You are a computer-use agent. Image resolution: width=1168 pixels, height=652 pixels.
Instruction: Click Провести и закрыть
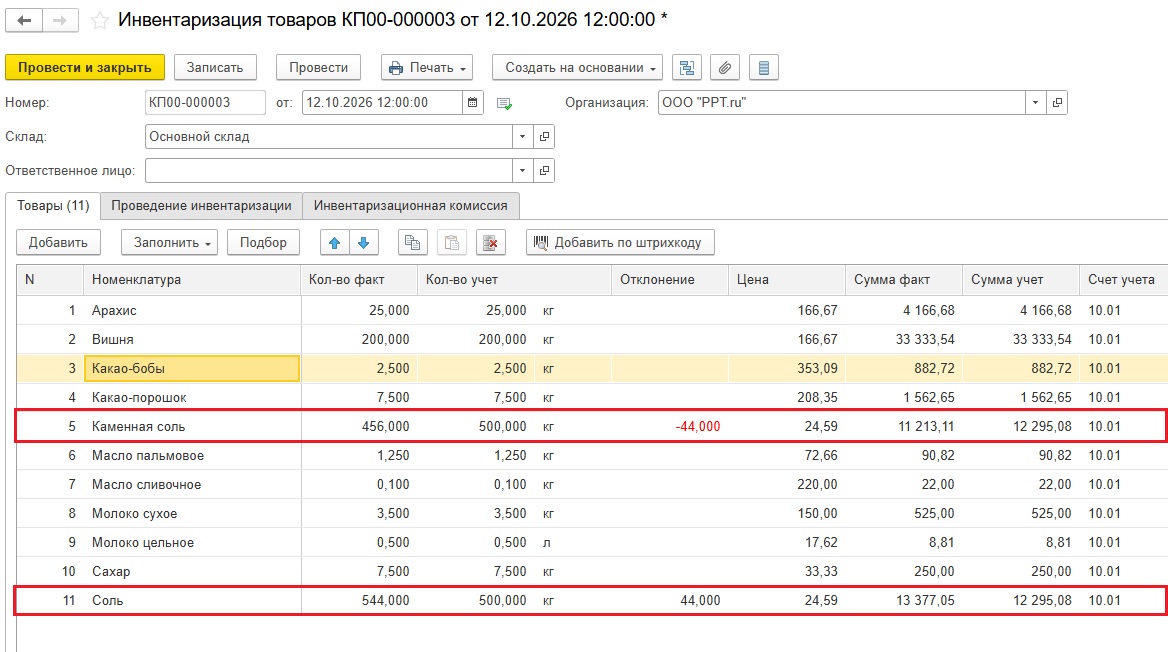[85, 68]
